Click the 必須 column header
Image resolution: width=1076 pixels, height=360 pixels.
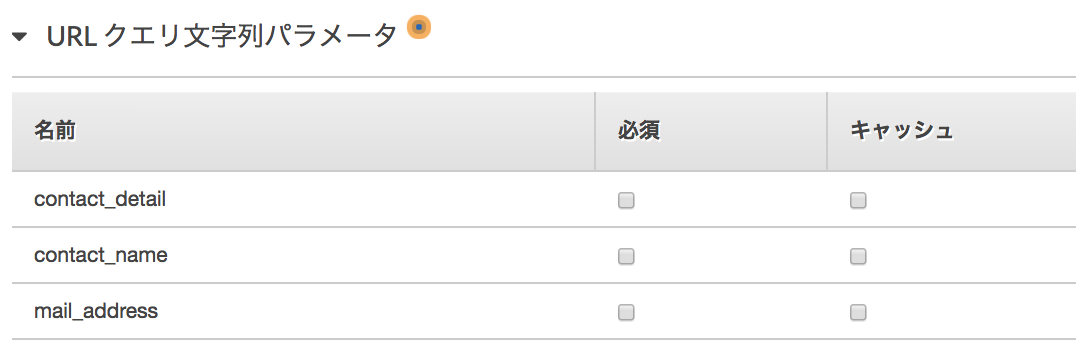point(638,130)
